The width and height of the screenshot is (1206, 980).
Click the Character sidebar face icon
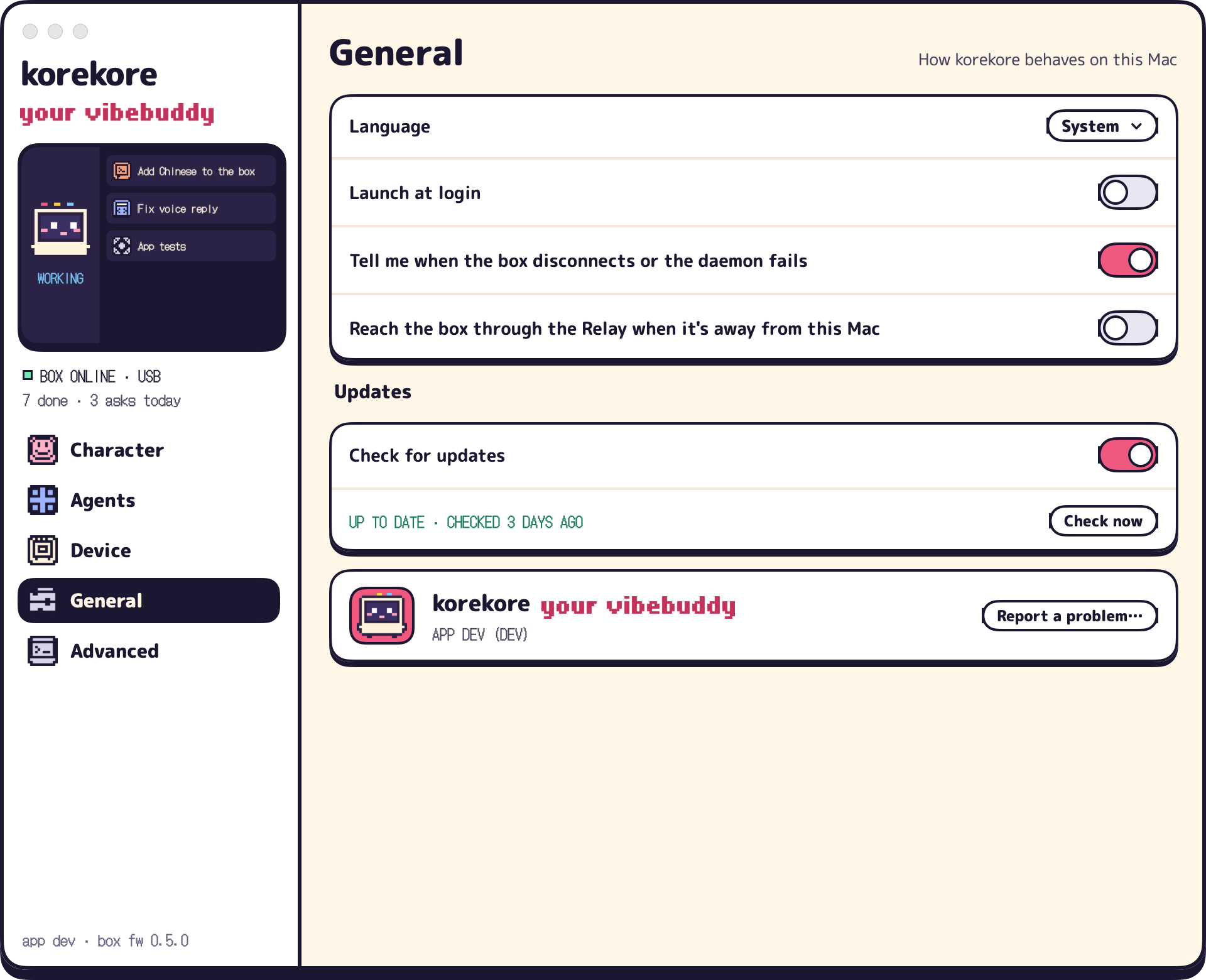pos(43,450)
